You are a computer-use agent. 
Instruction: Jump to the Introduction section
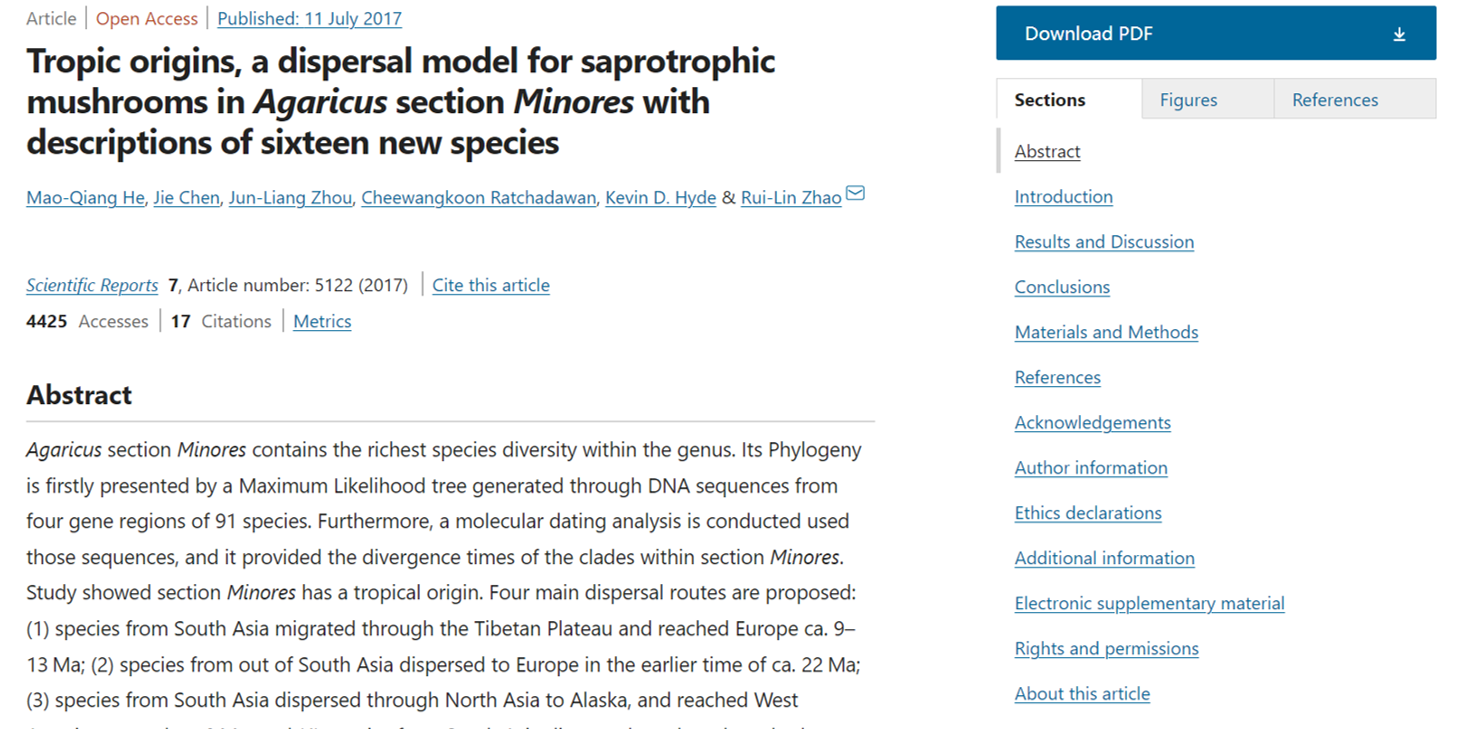[x=1063, y=197]
